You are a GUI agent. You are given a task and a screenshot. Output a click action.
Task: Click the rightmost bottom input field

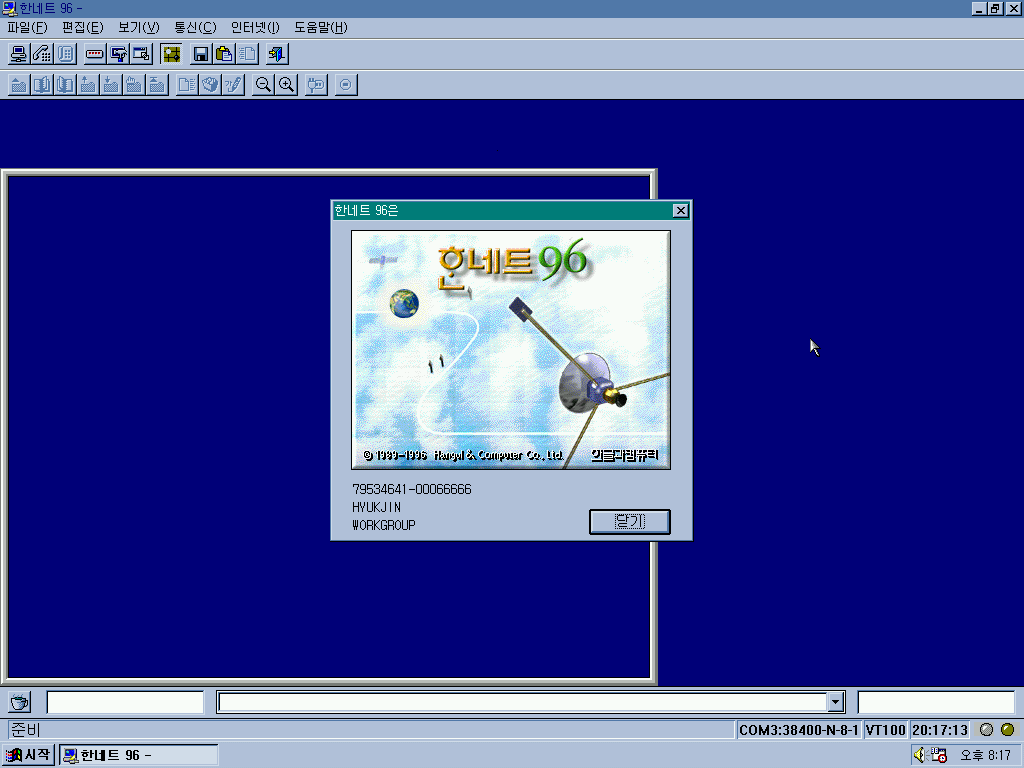(936, 702)
